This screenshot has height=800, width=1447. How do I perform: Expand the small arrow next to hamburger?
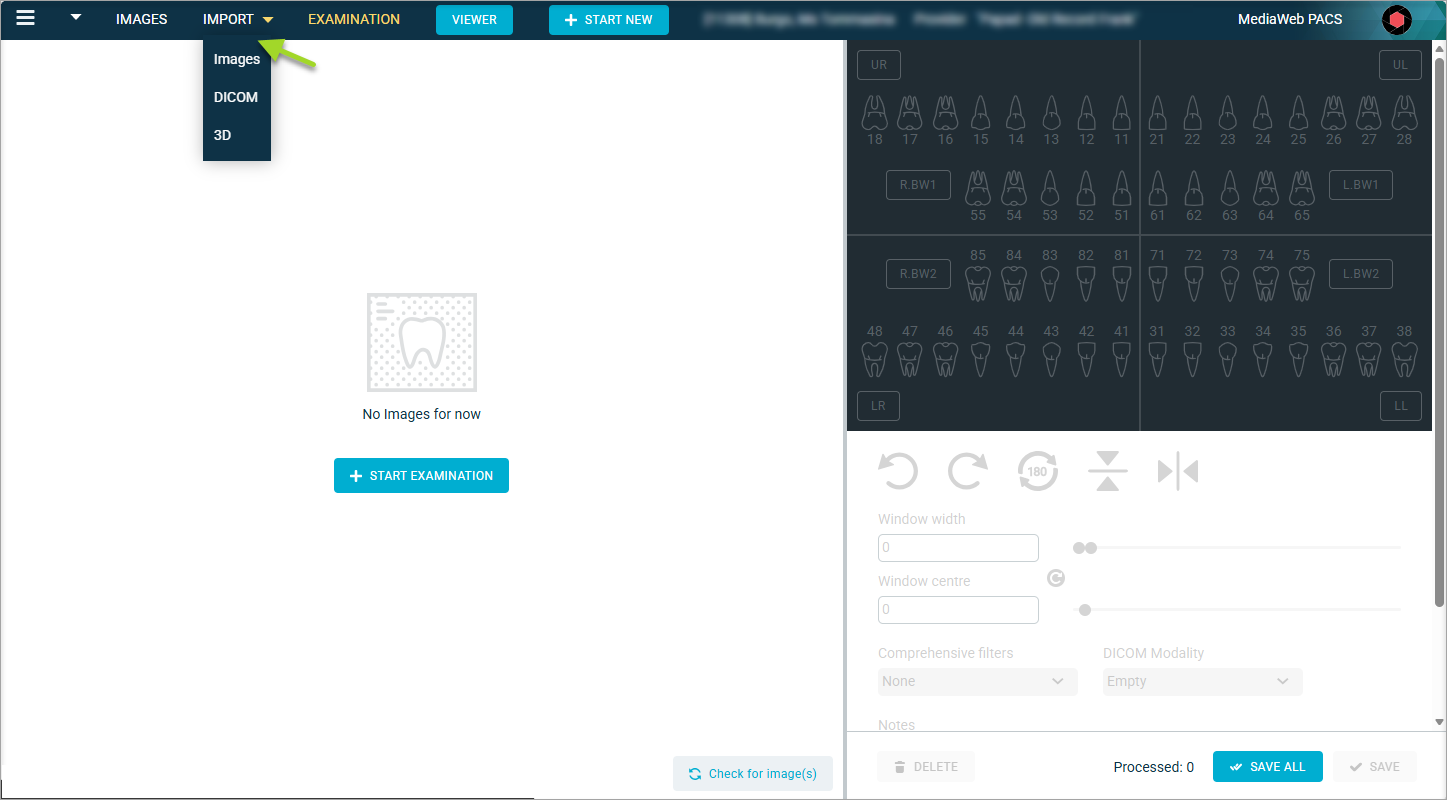(x=76, y=17)
